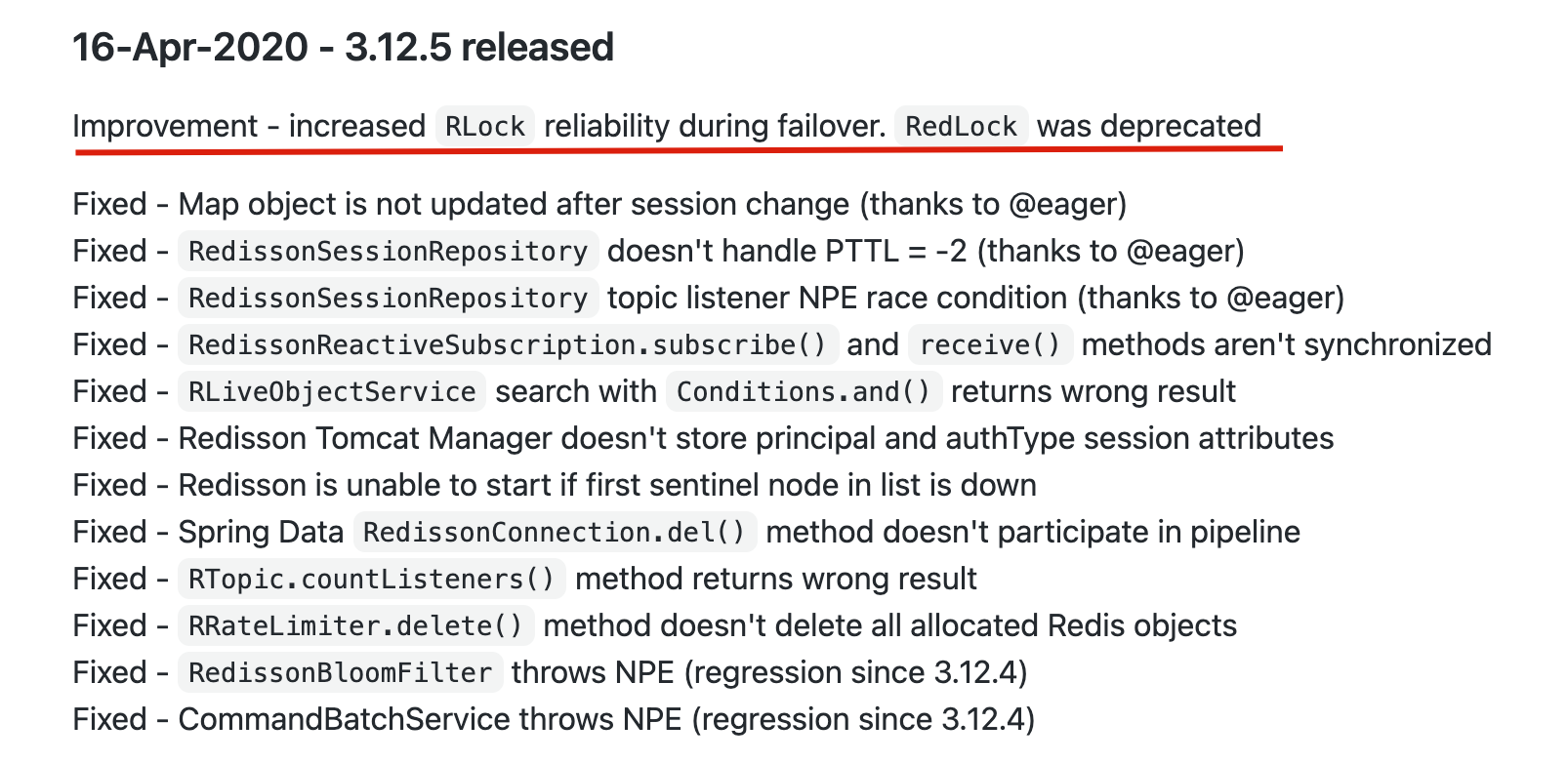Image resolution: width=1568 pixels, height=763 pixels.
Task: Click @eager in the PTTL line
Action: coord(1179,251)
